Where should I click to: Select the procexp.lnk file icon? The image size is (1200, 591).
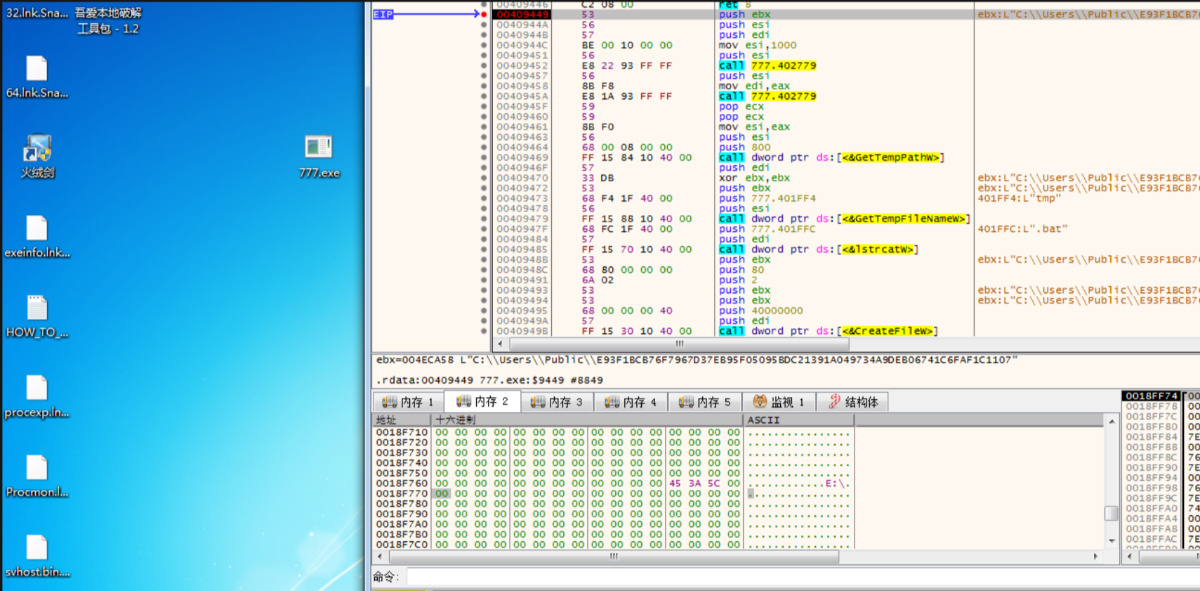(x=37, y=389)
